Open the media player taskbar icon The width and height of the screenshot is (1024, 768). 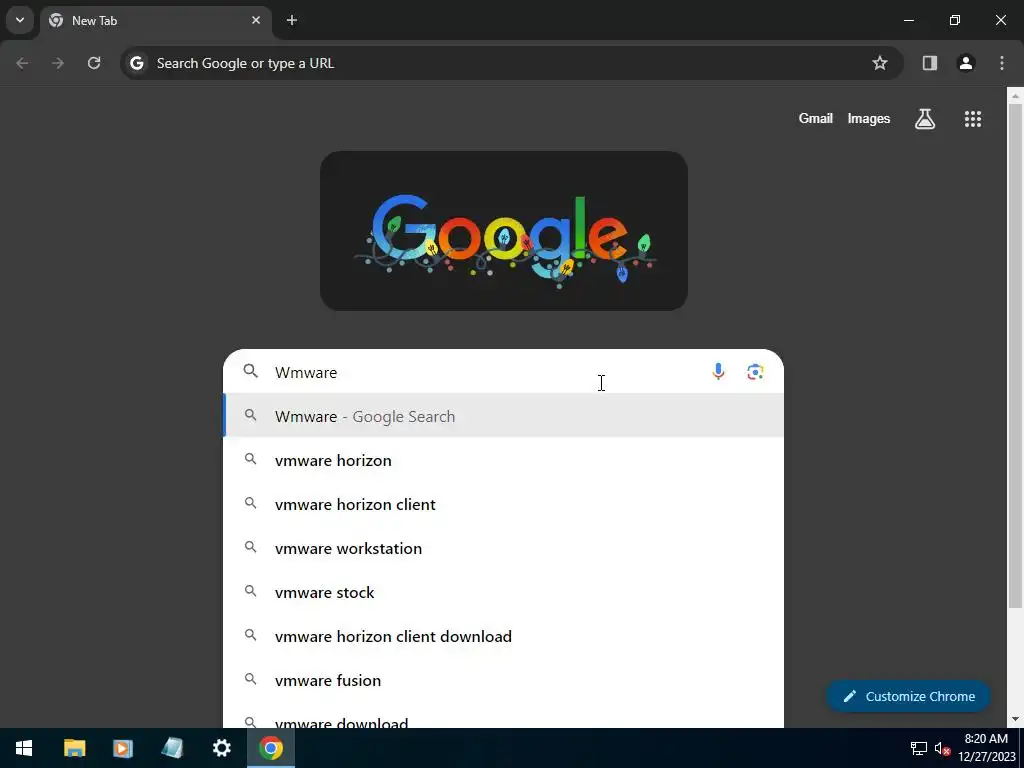click(123, 748)
